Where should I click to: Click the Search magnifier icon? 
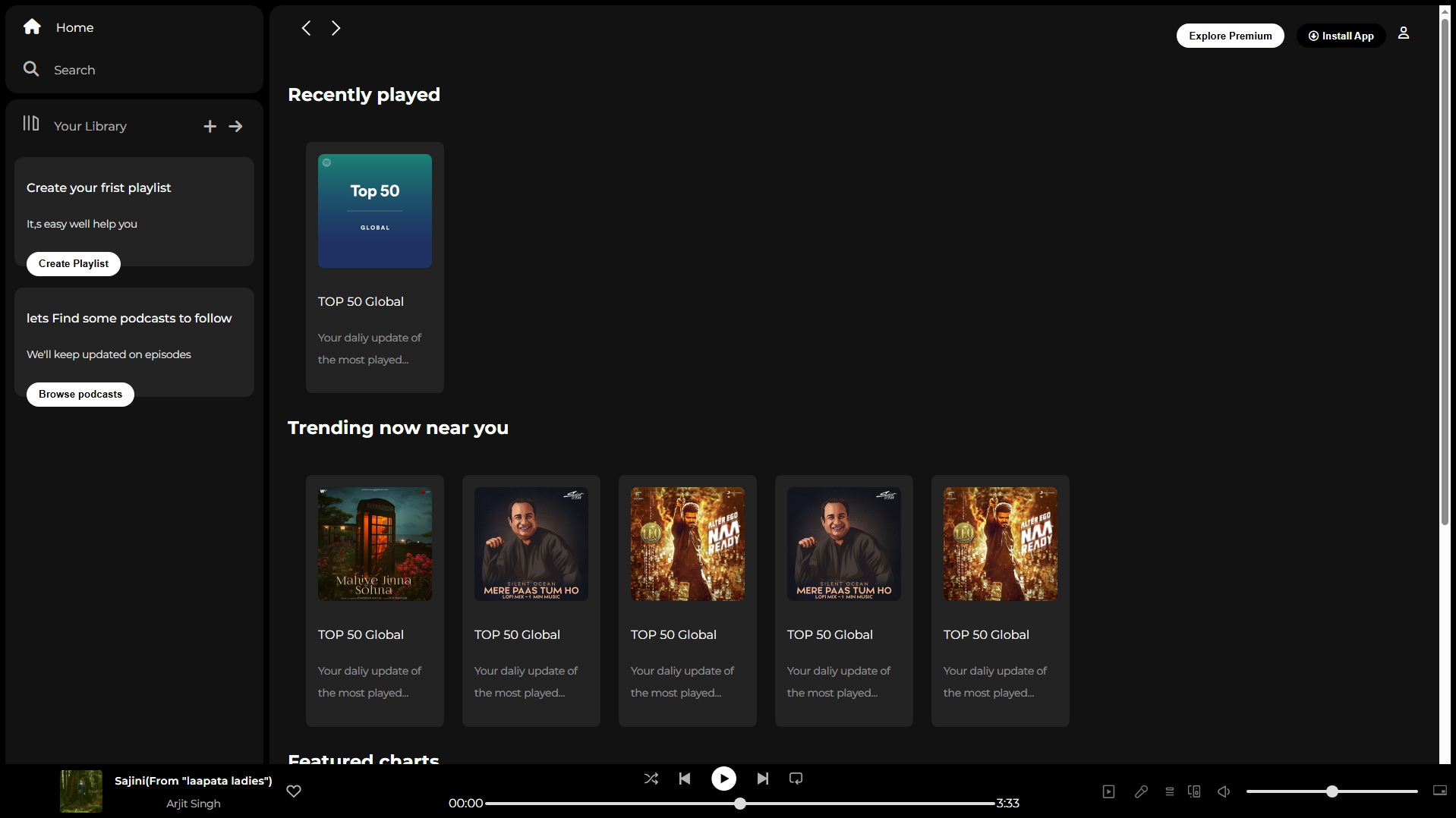[x=31, y=69]
